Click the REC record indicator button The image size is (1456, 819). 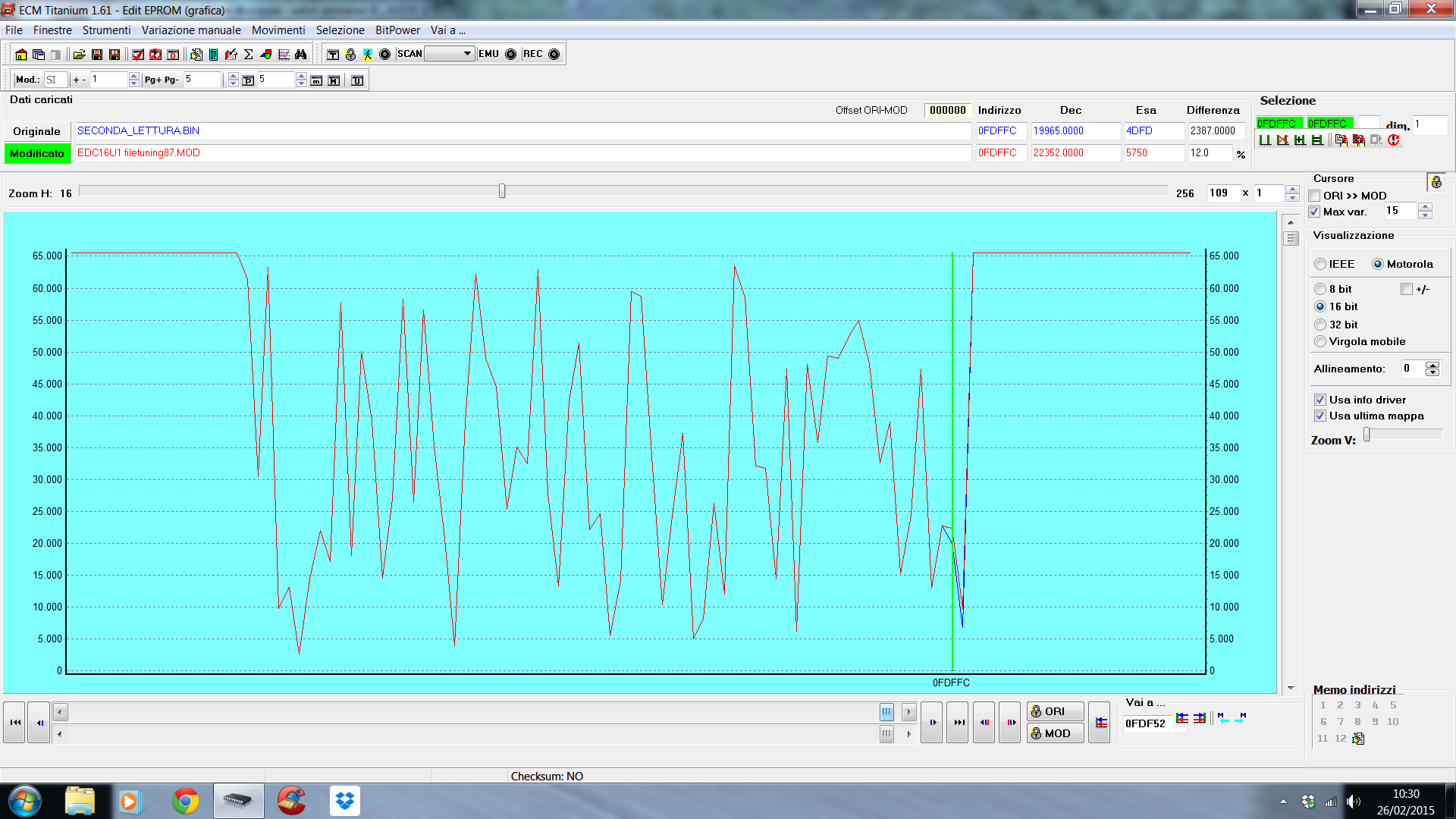pos(554,55)
